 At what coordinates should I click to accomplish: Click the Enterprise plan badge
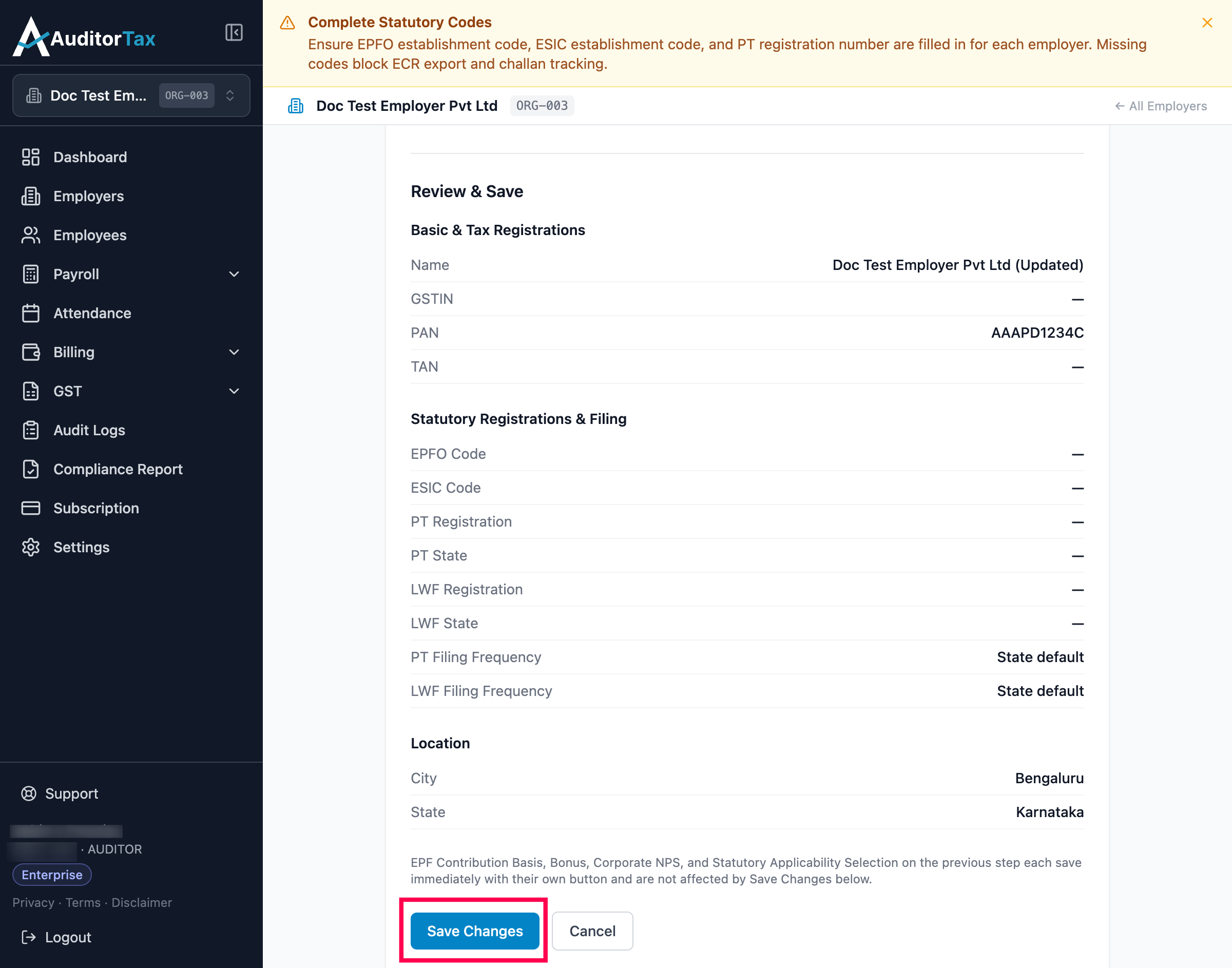coord(52,875)
